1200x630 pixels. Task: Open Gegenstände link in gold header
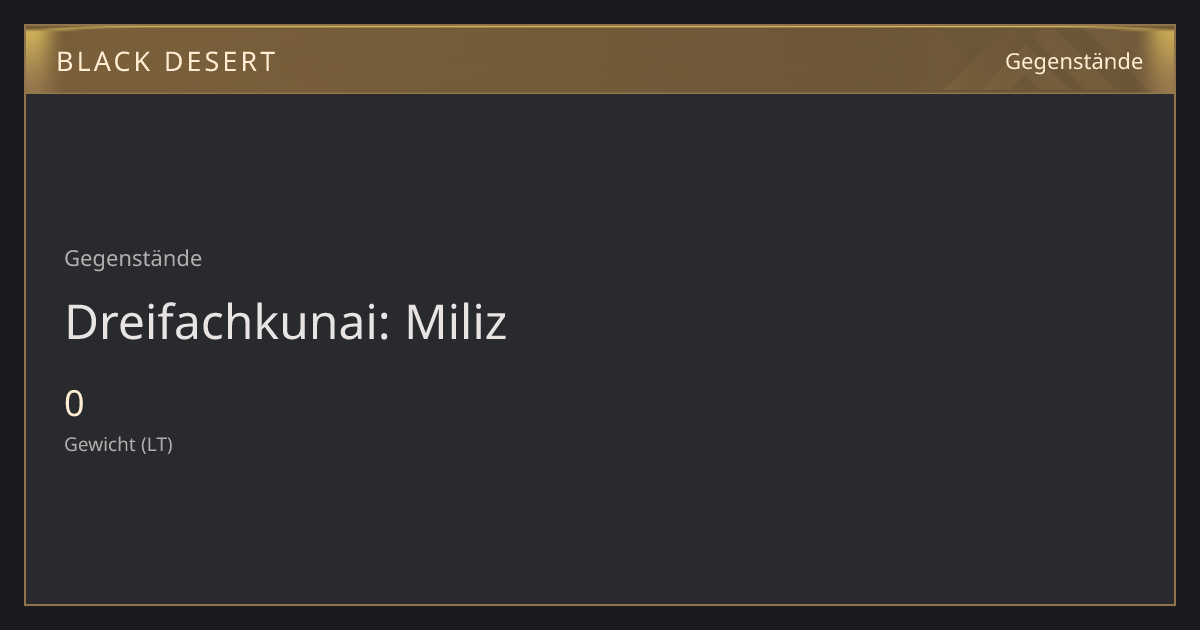click(x=1074, y=61)
